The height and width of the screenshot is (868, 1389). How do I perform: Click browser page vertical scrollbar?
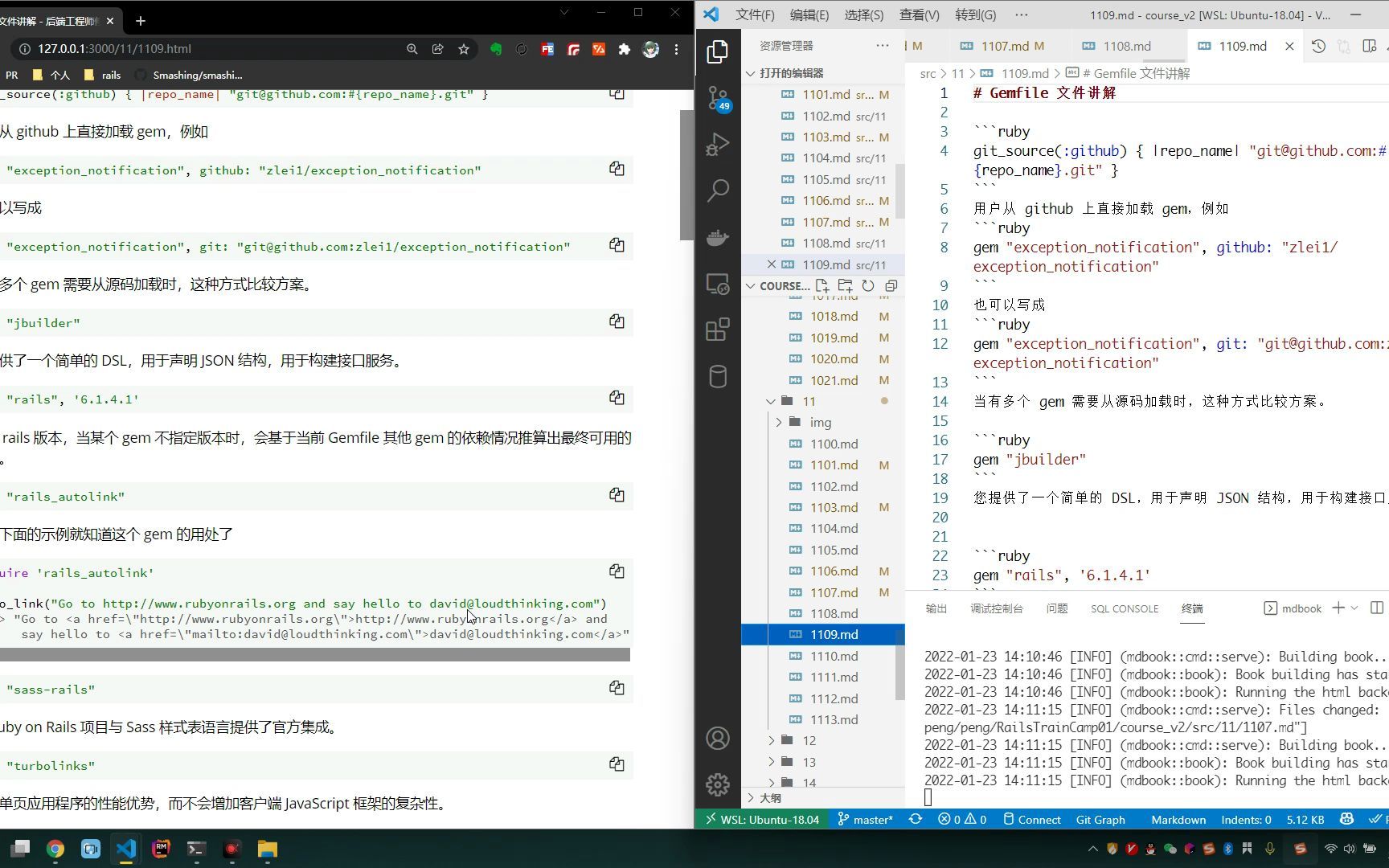[686, 174]
